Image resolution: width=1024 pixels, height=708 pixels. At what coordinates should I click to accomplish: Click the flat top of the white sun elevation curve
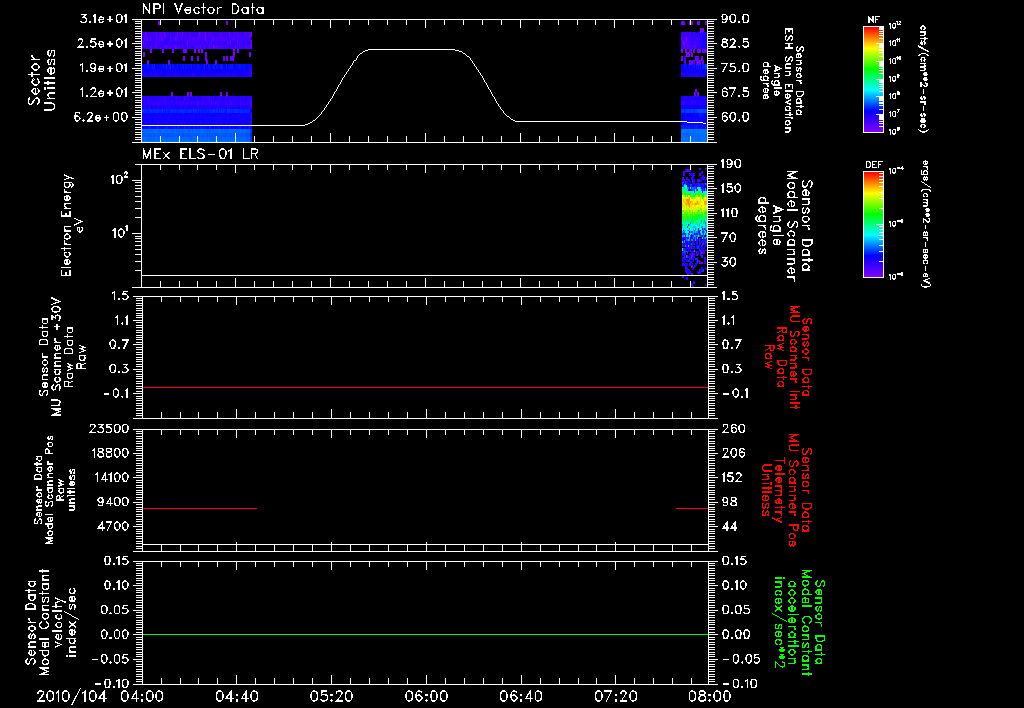tap(411, 49)
